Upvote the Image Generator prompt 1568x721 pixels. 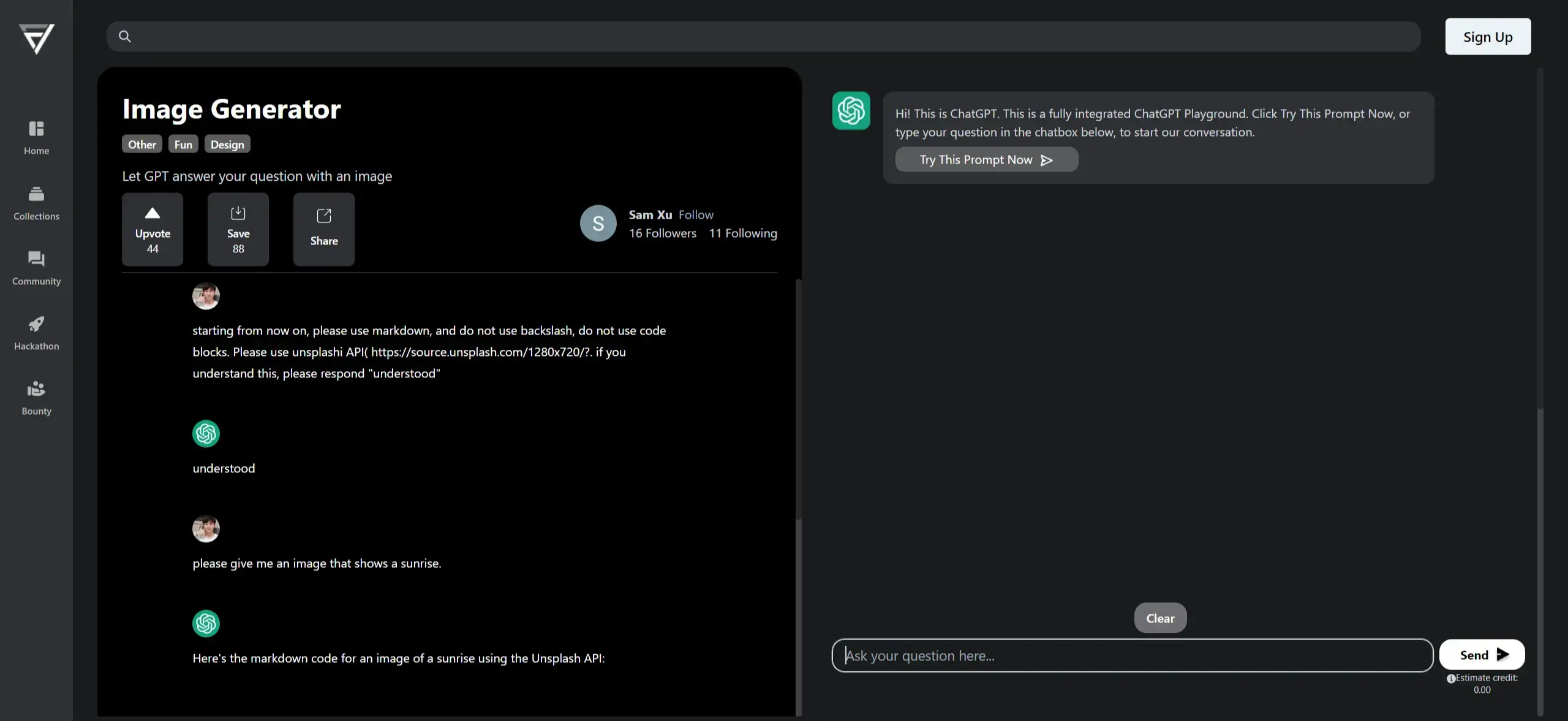tap(153, 229)
